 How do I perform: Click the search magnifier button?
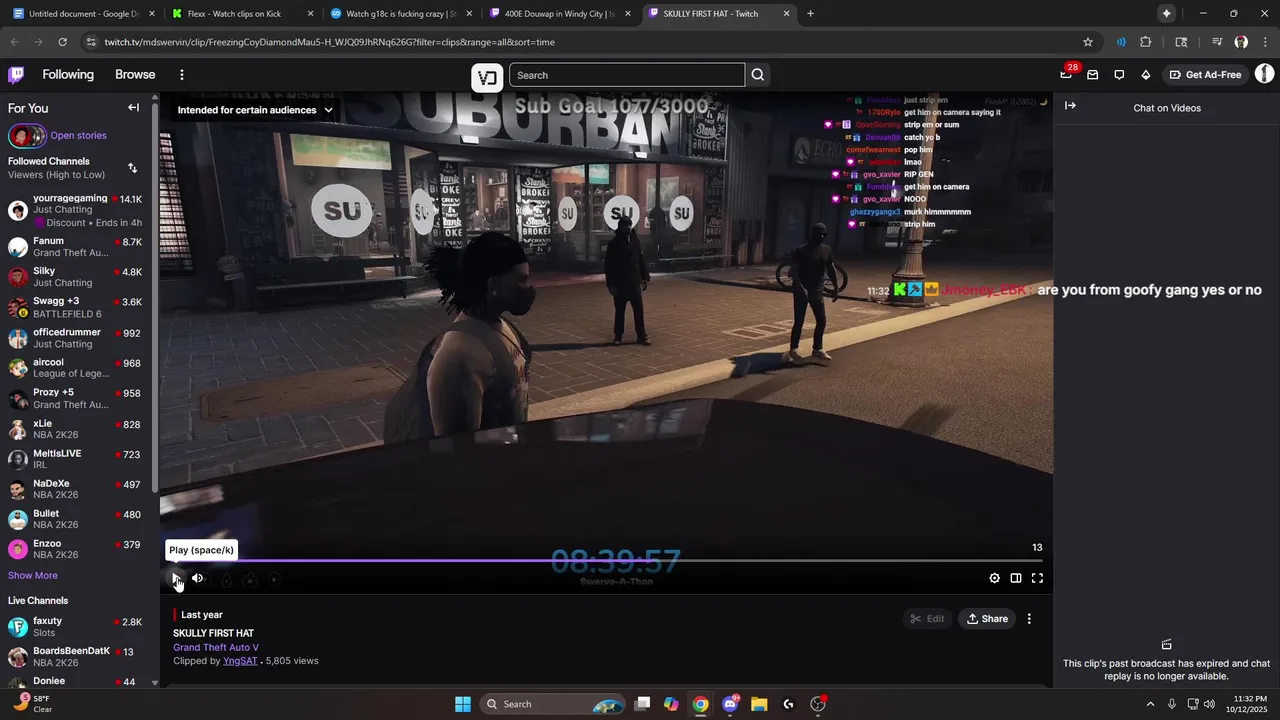tap(758, 75)
